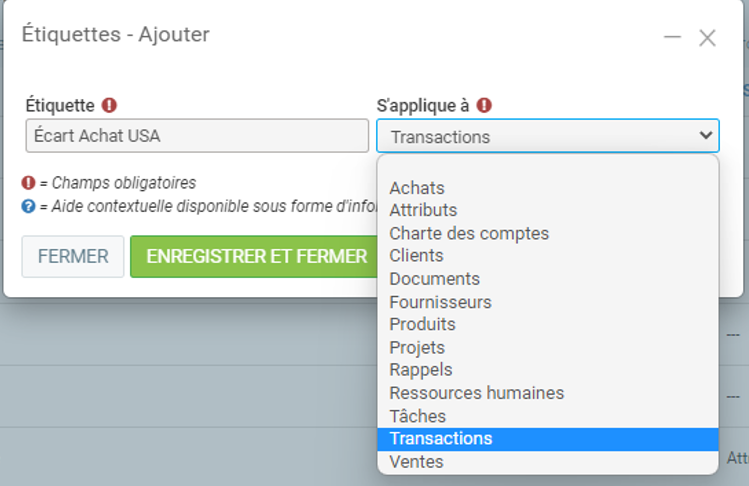This screenshot has width=749, height=486.
Task: Click the blue contextual help icon
Action: [x=29, y=206]
